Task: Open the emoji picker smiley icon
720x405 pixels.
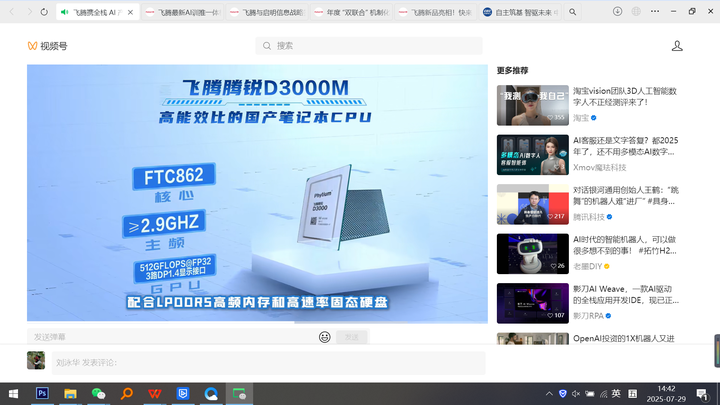Action: [x=325, y=337]
